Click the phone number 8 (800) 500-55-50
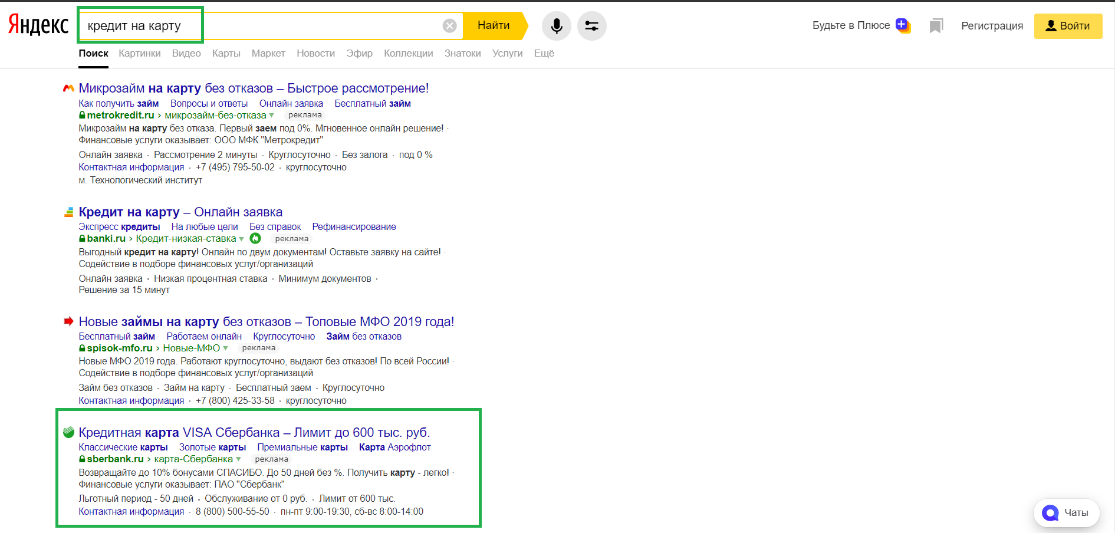The width and height of the screenshot is (1115, 533). pos(233,512)
